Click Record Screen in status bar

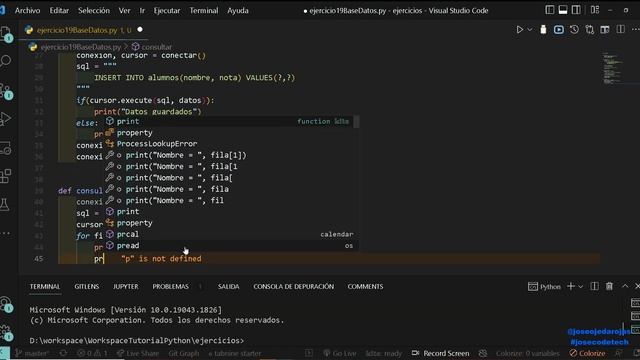tap(440, 353)
